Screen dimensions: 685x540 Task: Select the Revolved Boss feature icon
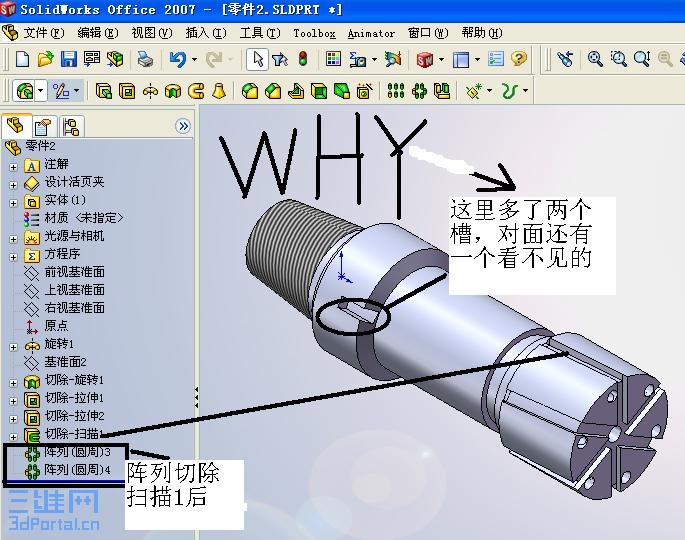tap(150, 91)
